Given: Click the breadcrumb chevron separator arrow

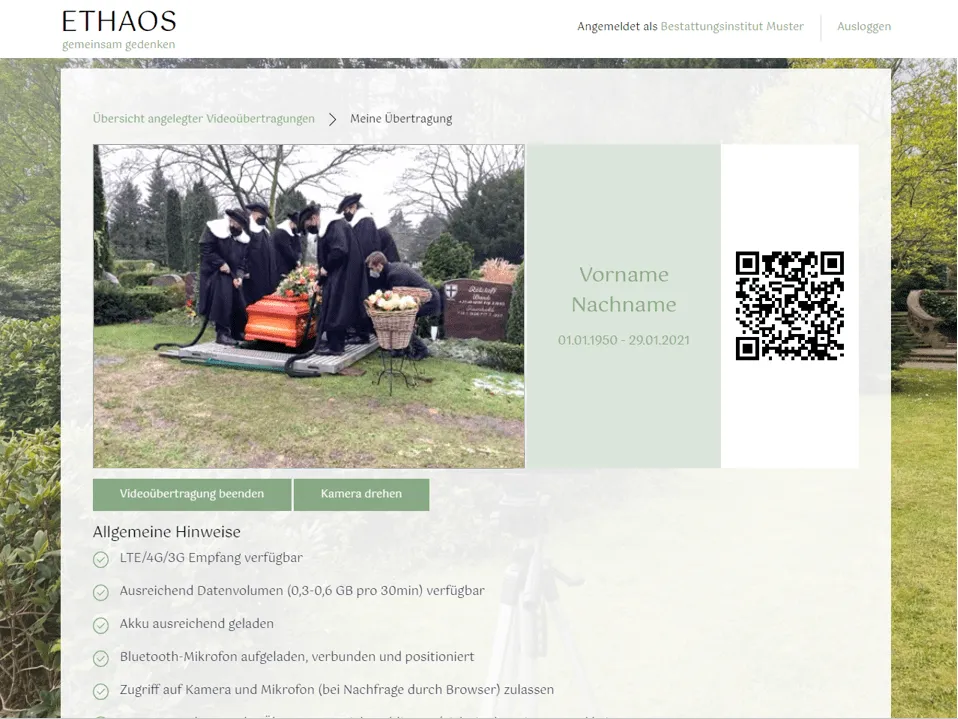Looking at the screenshot, I should 333,119.
